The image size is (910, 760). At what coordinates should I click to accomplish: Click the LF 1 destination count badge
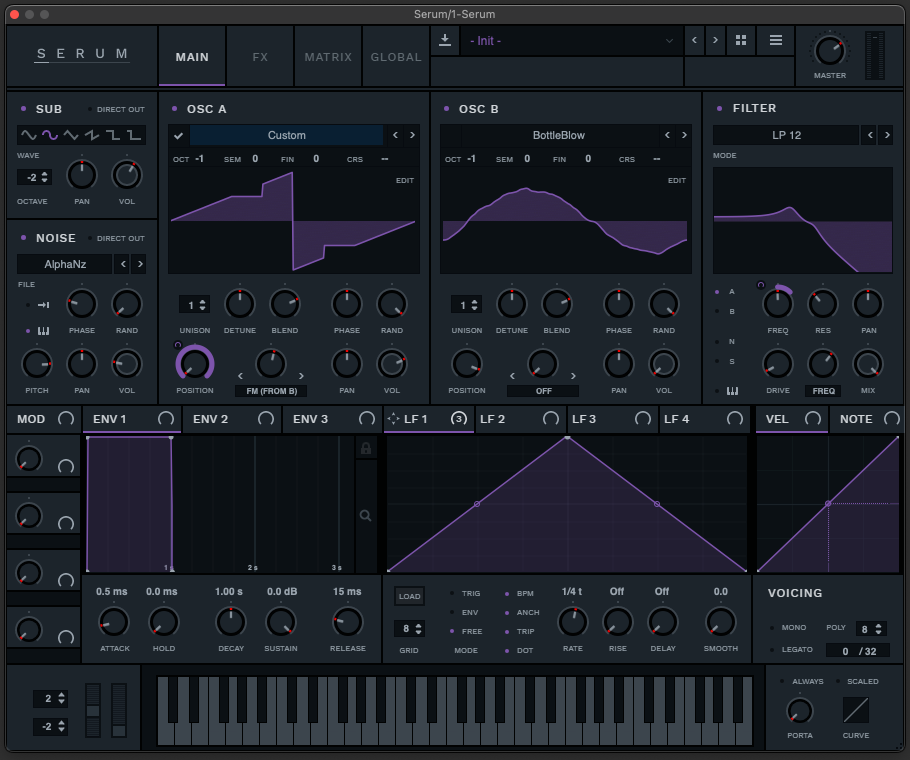point(458,418)
